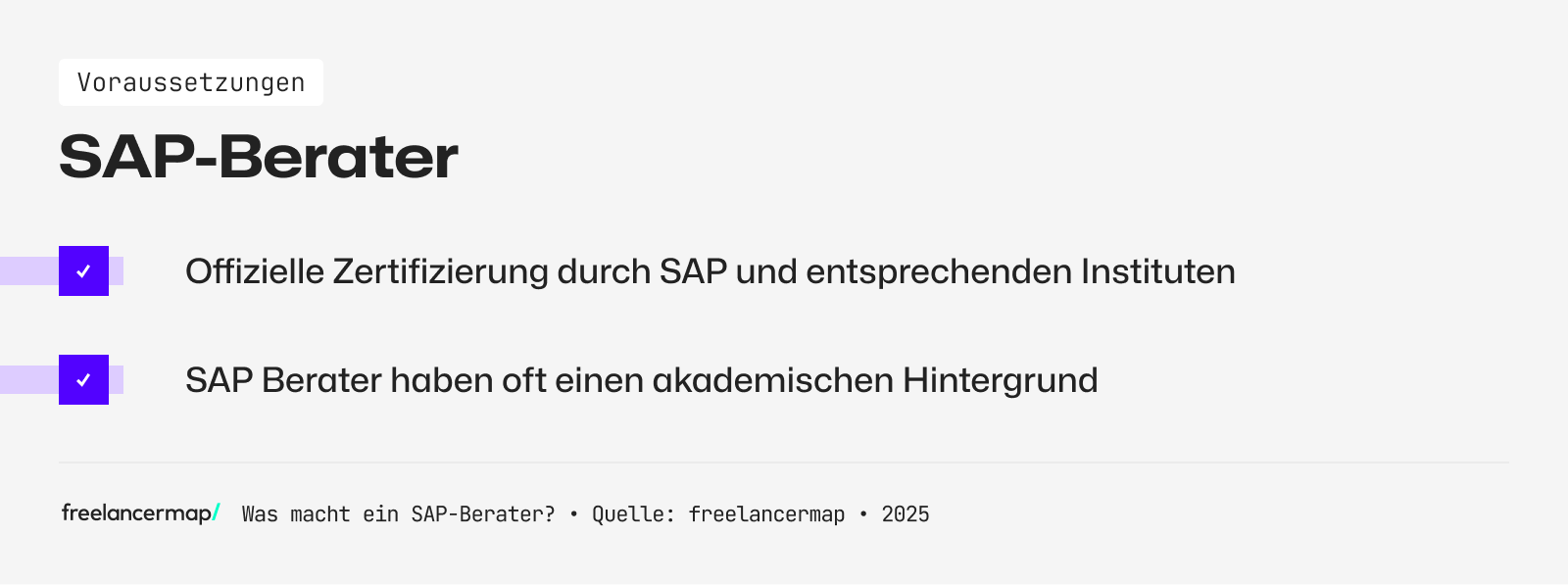
Task: Check the box beside Offizielle Zertifizierung
Action: pos(83,271)
